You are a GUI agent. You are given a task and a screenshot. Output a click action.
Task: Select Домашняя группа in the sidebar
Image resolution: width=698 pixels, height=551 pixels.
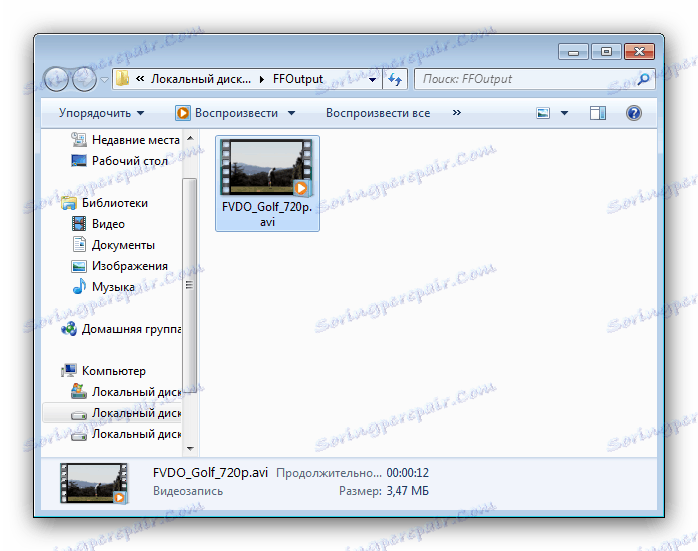131,329
